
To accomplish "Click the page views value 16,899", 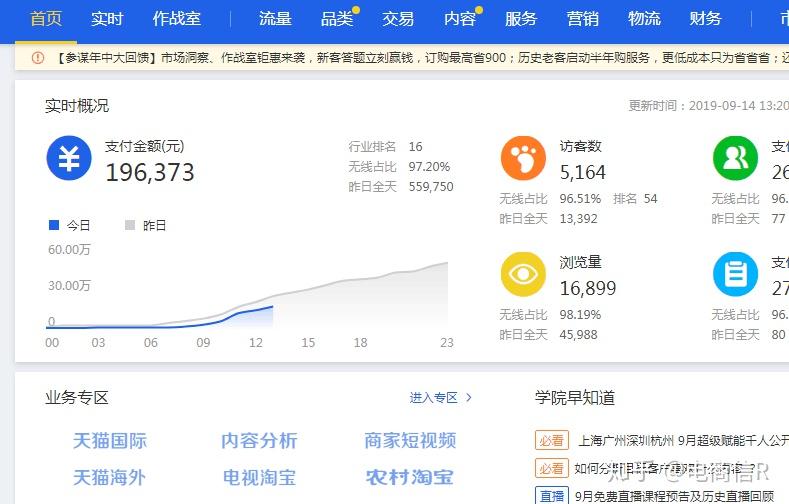I will [588, 288].
